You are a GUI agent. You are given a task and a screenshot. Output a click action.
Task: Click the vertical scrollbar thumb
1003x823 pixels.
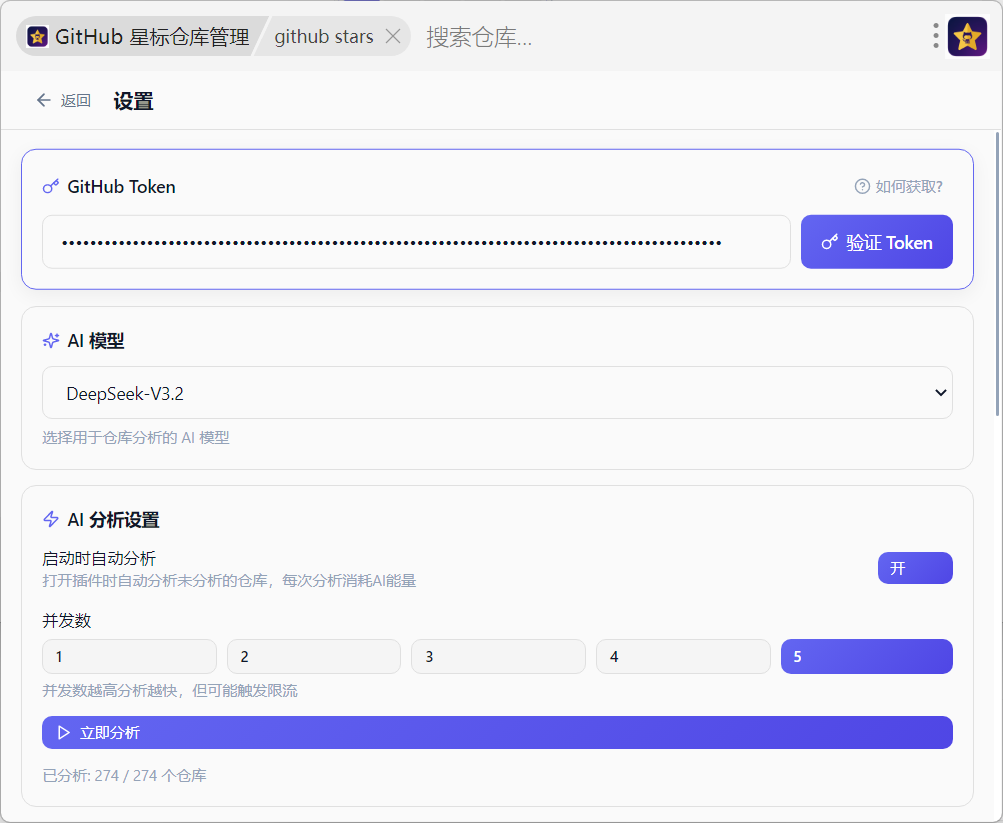point(997,274)
